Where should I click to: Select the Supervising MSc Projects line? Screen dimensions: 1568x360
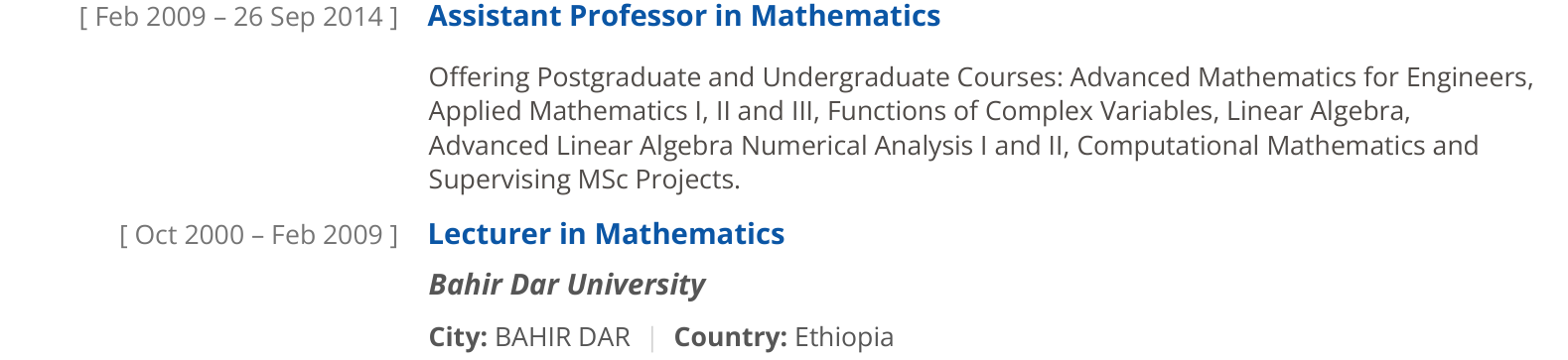(x=584, y=180)
